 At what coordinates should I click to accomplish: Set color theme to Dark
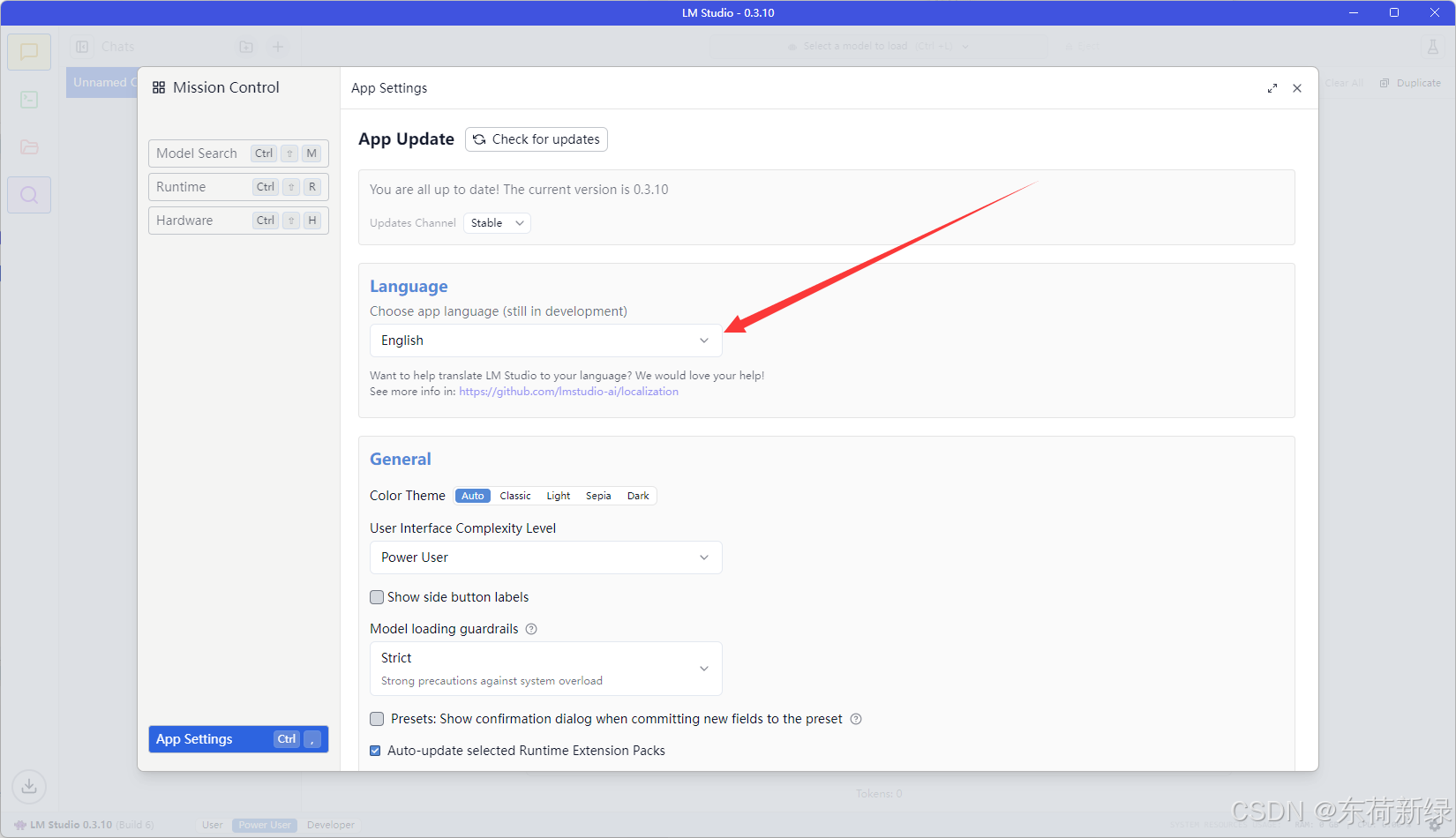click(x=638, y=496)
